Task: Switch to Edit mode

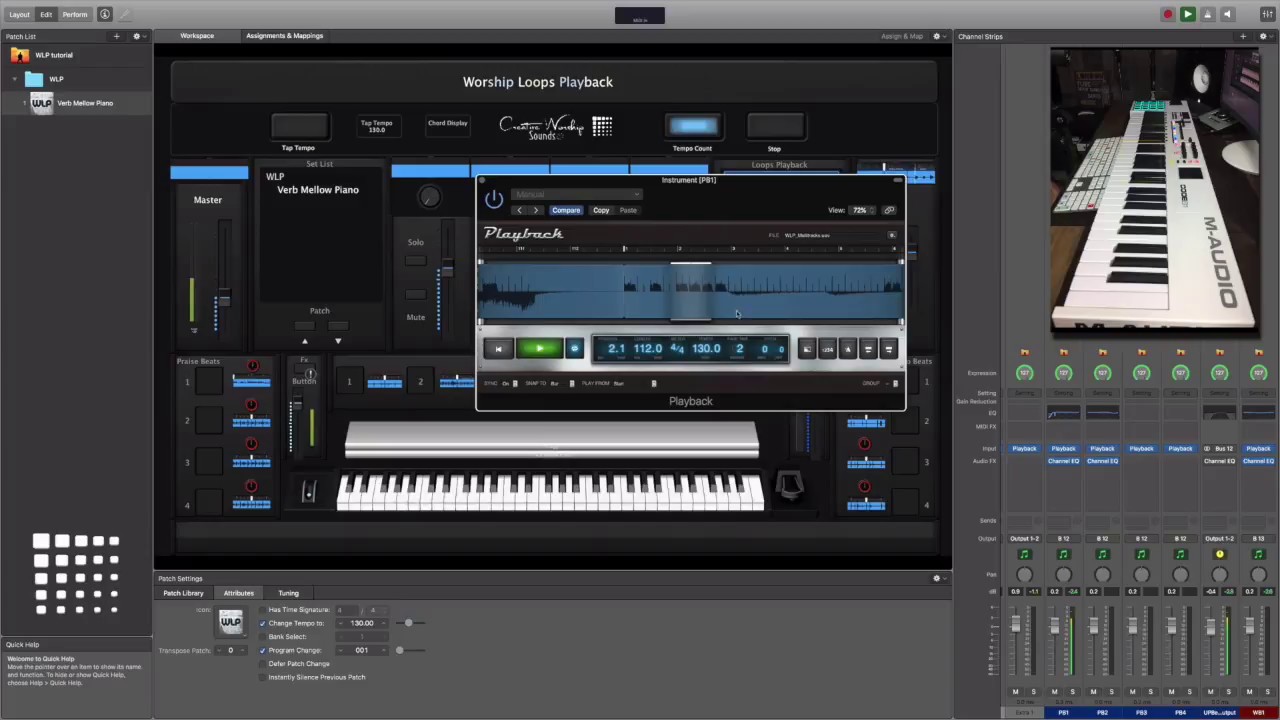Action: (x=46, y=14)
